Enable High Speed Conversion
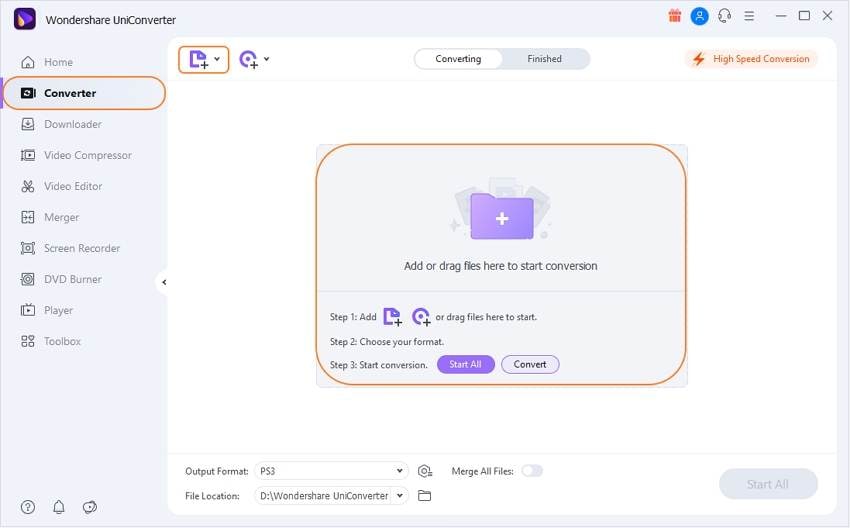The width and height of the screenshot is (850, 528). [751, 59]
